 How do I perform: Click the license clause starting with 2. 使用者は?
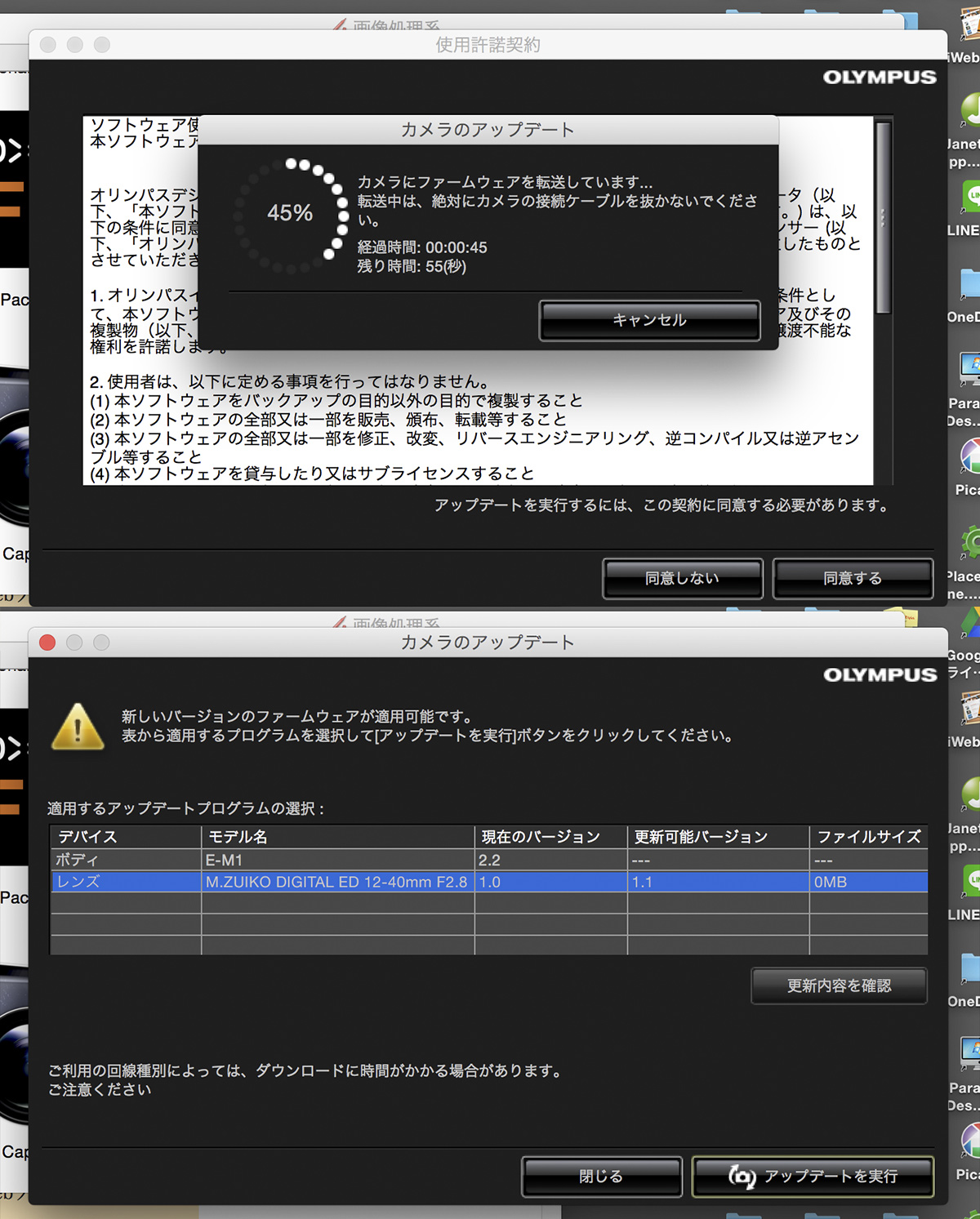click(290, 381)
